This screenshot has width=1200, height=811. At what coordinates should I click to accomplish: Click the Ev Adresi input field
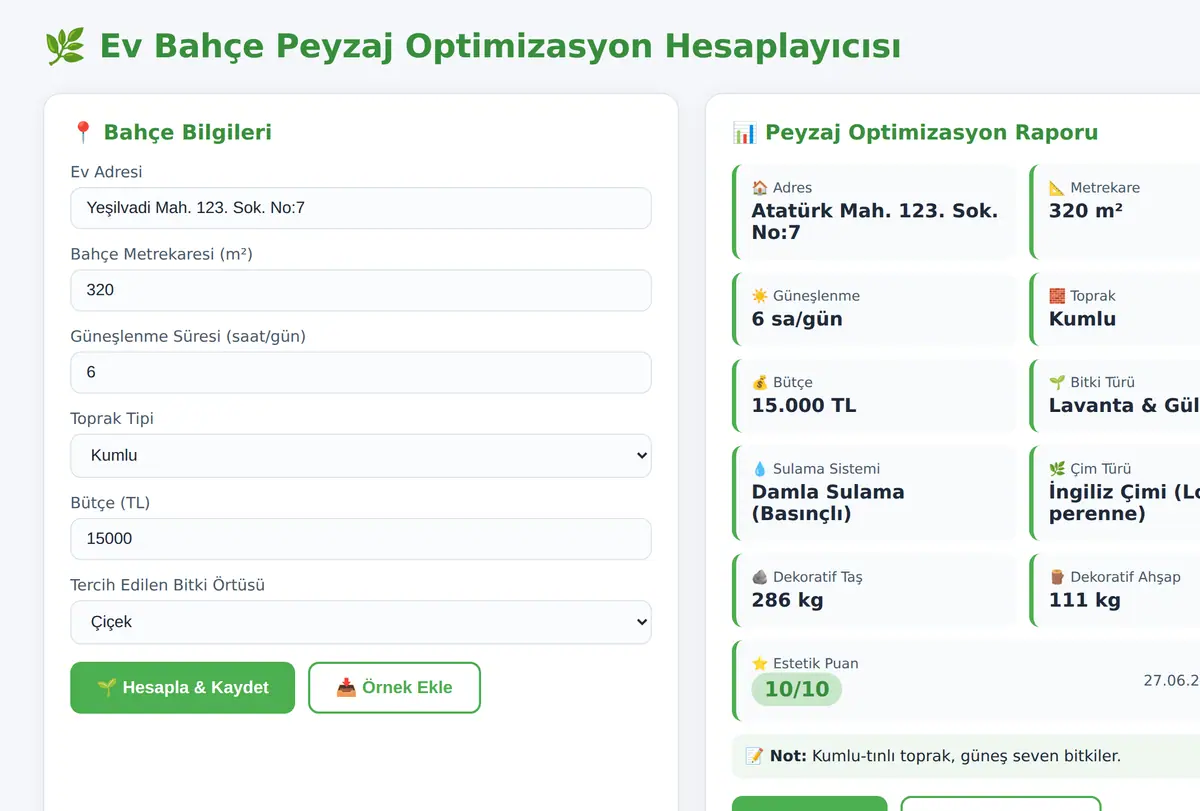(x=361, y=208)
